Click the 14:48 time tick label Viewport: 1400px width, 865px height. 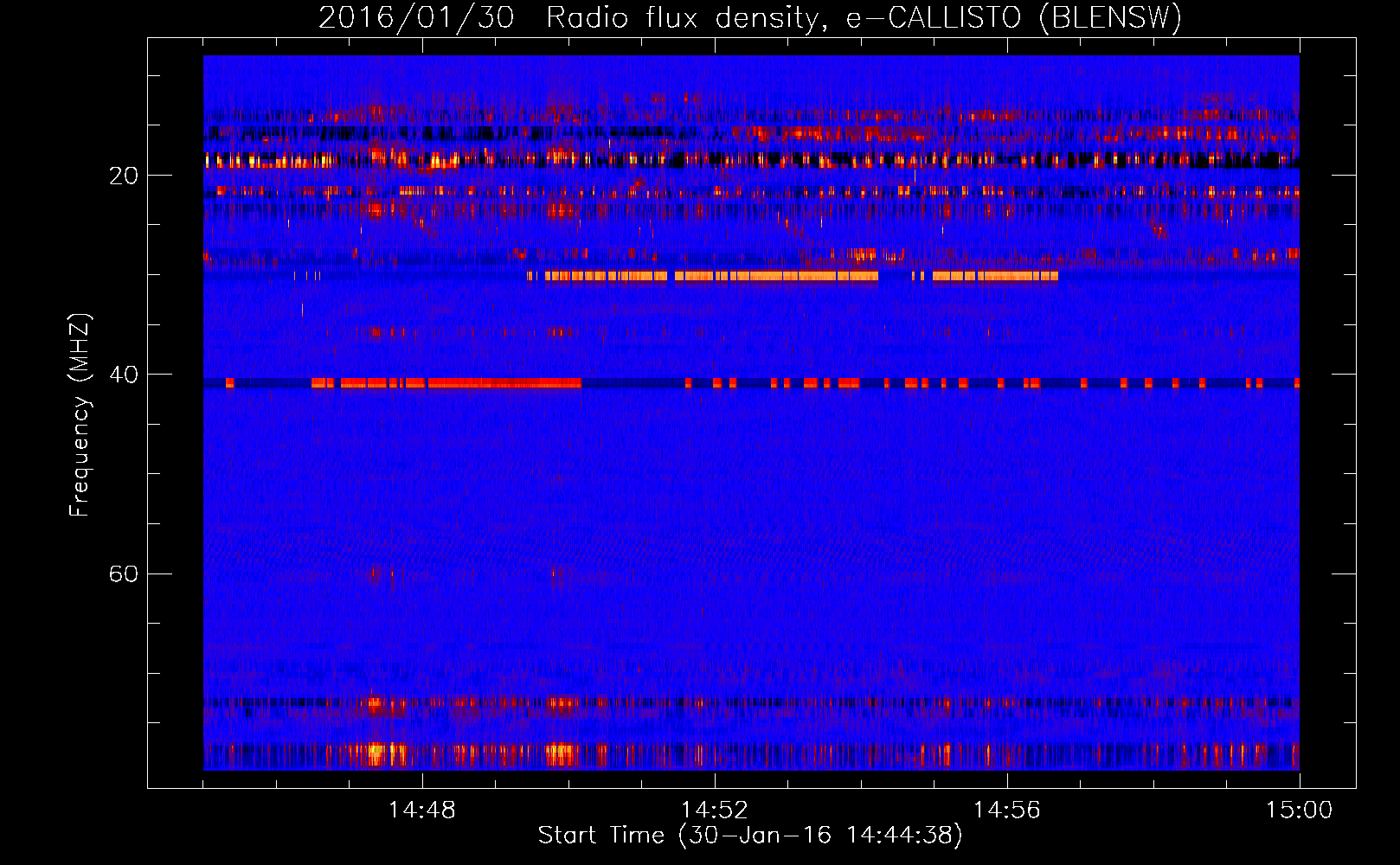[x=422, y=811]
